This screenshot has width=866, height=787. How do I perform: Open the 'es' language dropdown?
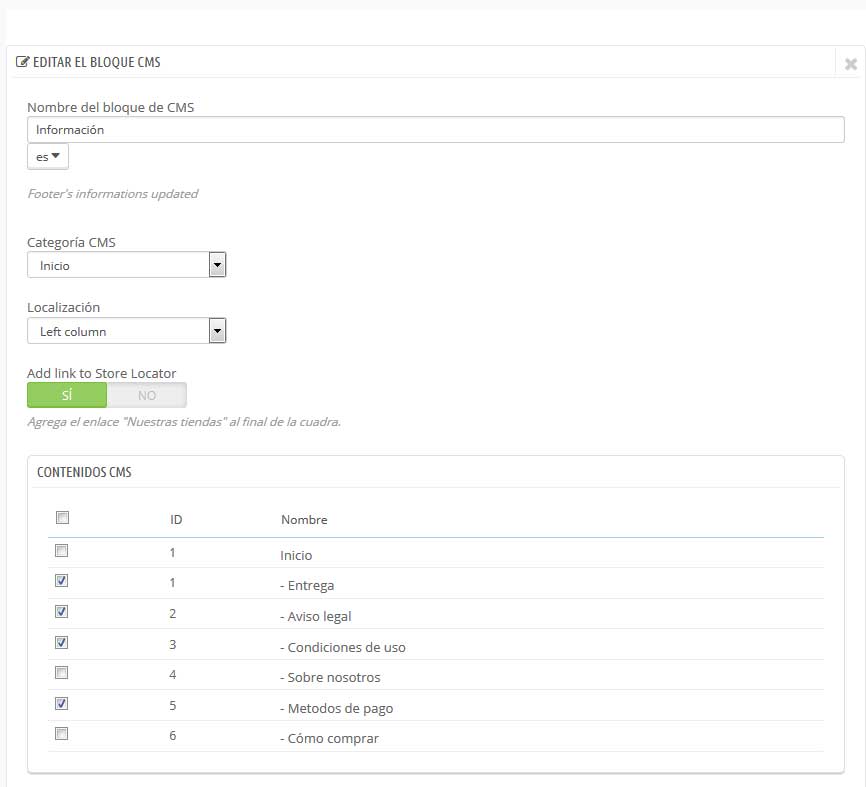pyautogui.click(x=47, y=157)
